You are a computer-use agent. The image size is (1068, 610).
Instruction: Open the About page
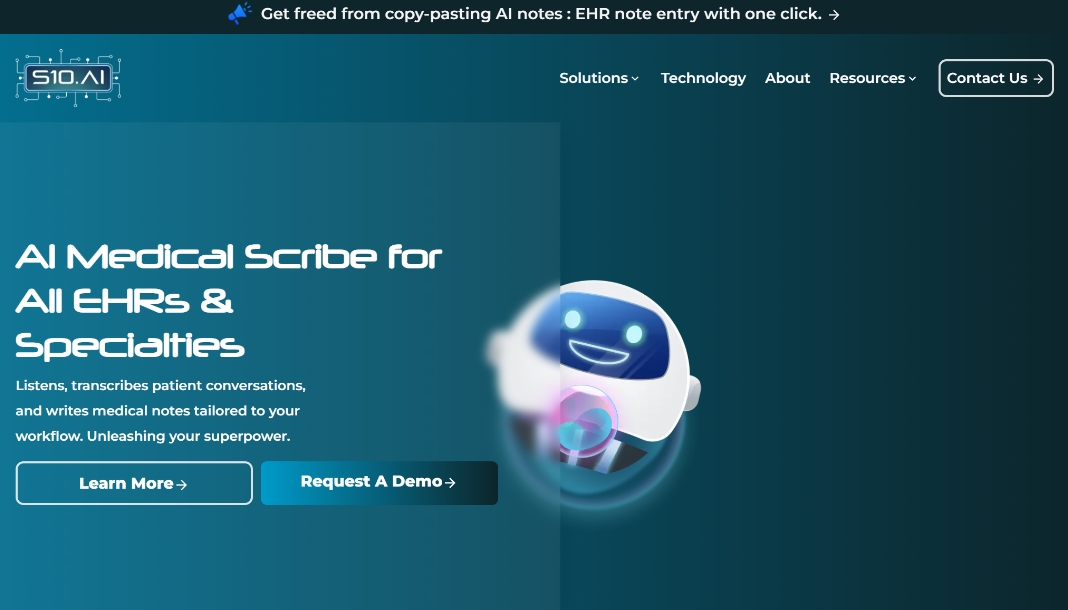coord(787,78)
